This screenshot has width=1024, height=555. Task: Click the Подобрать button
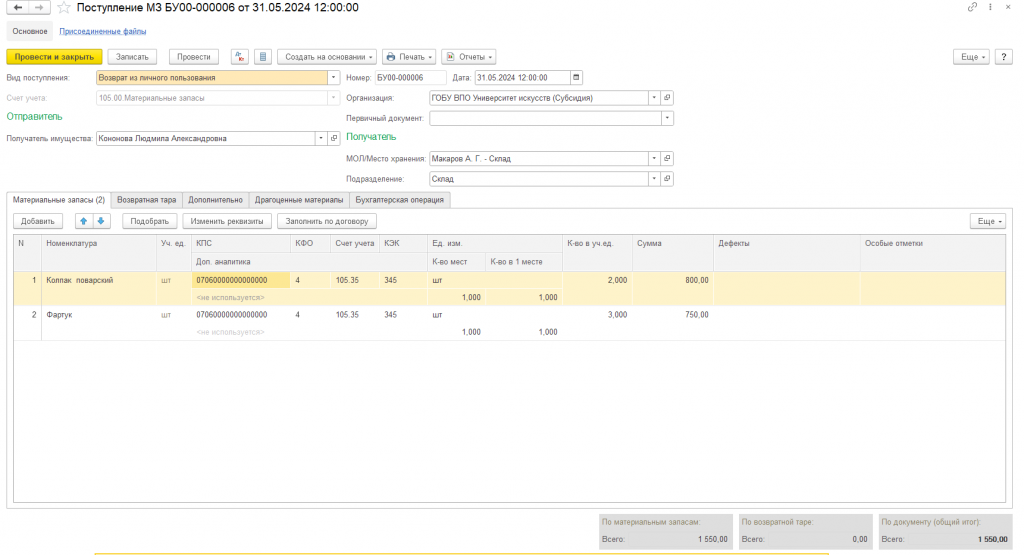[x=150, y=221]
